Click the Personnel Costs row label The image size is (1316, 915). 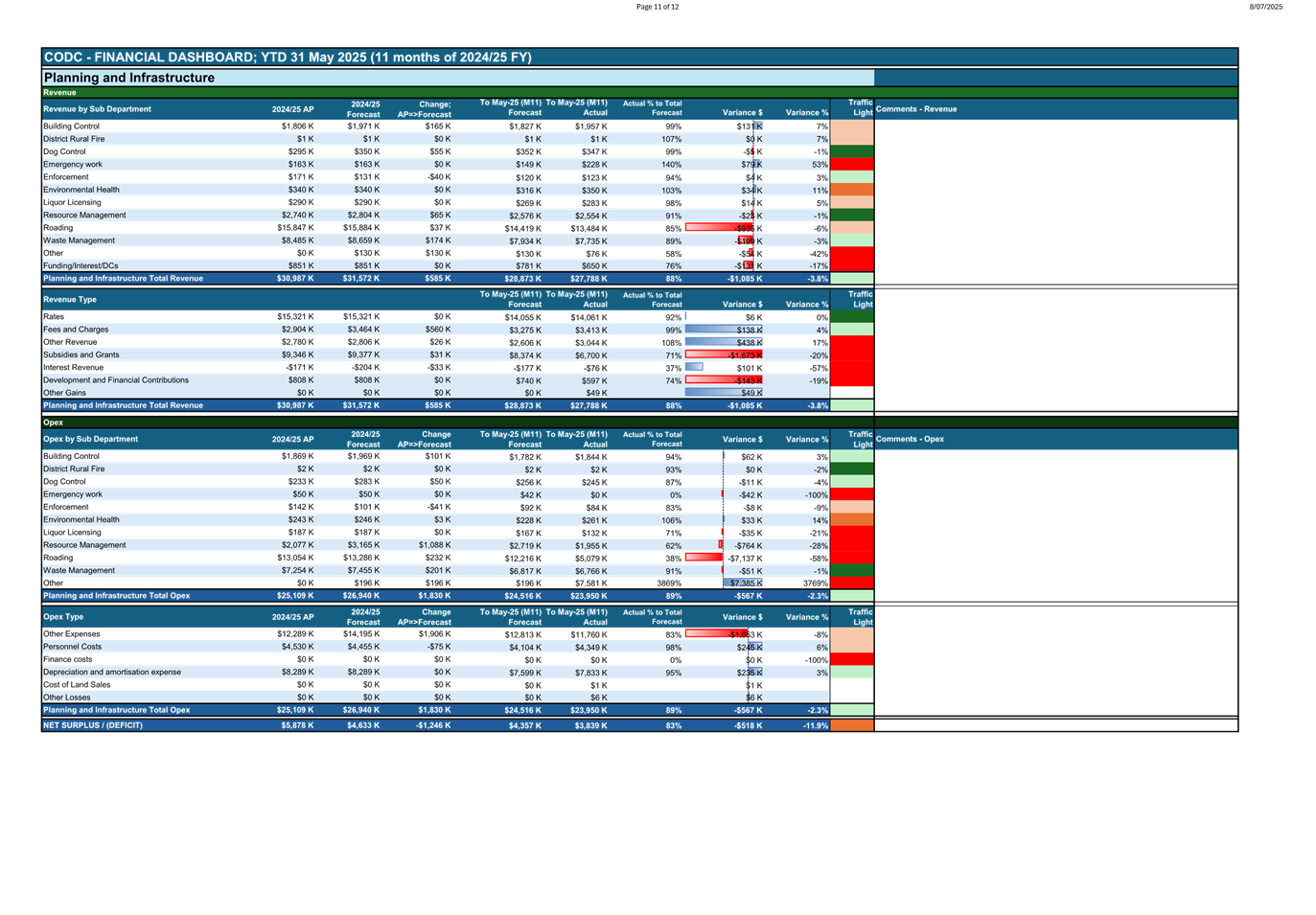(72, 647)
